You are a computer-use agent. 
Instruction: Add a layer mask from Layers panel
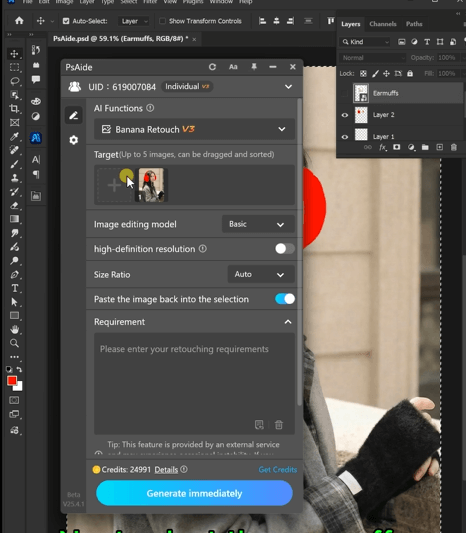click(x=396, y=147)
